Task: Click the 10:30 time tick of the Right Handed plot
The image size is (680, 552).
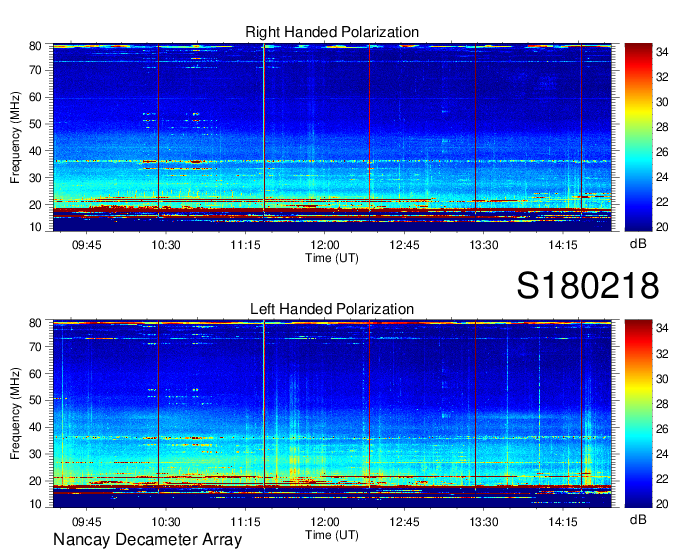Action: pyautogui.click(x=166, y=245)
